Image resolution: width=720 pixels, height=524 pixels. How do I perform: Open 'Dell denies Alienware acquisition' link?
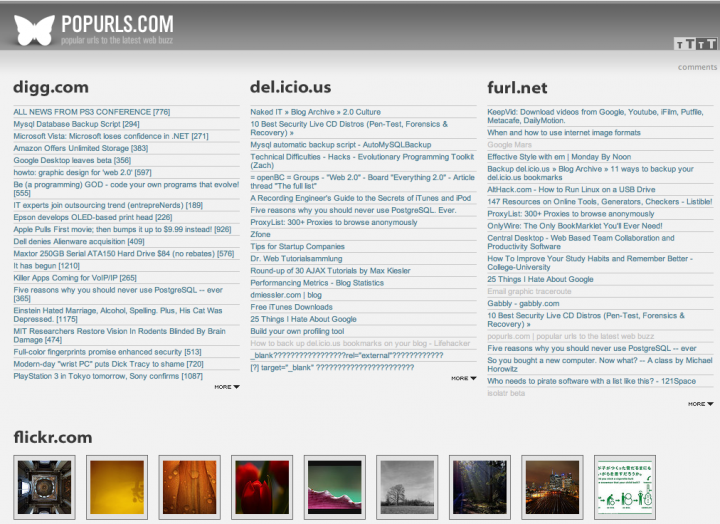click(79, 242)
